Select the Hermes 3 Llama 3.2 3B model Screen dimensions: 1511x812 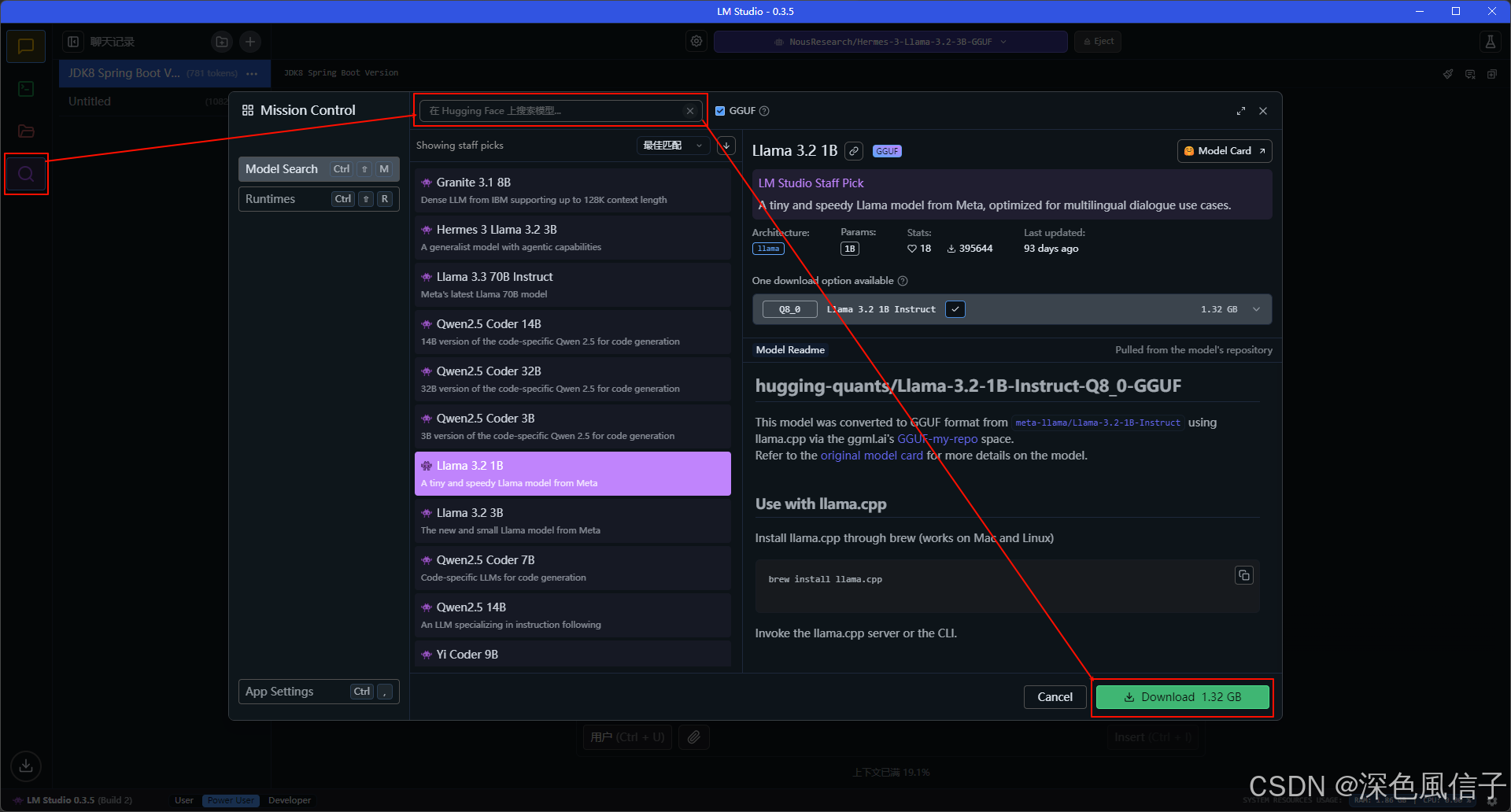[x=572, y=238]
